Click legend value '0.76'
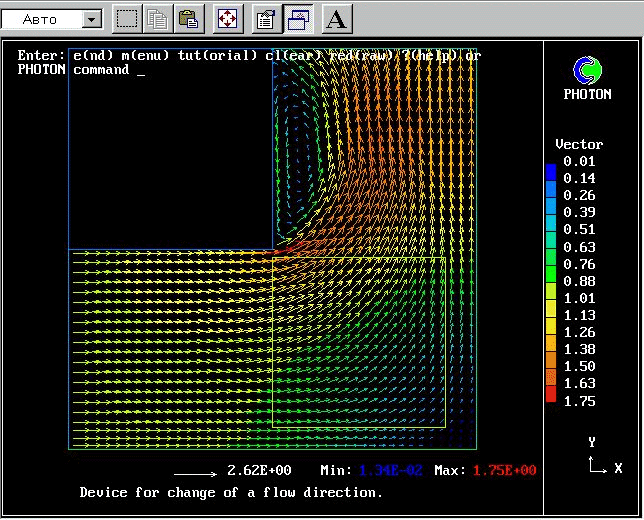Viewport: 644px width, 520px height. point(579,264)
